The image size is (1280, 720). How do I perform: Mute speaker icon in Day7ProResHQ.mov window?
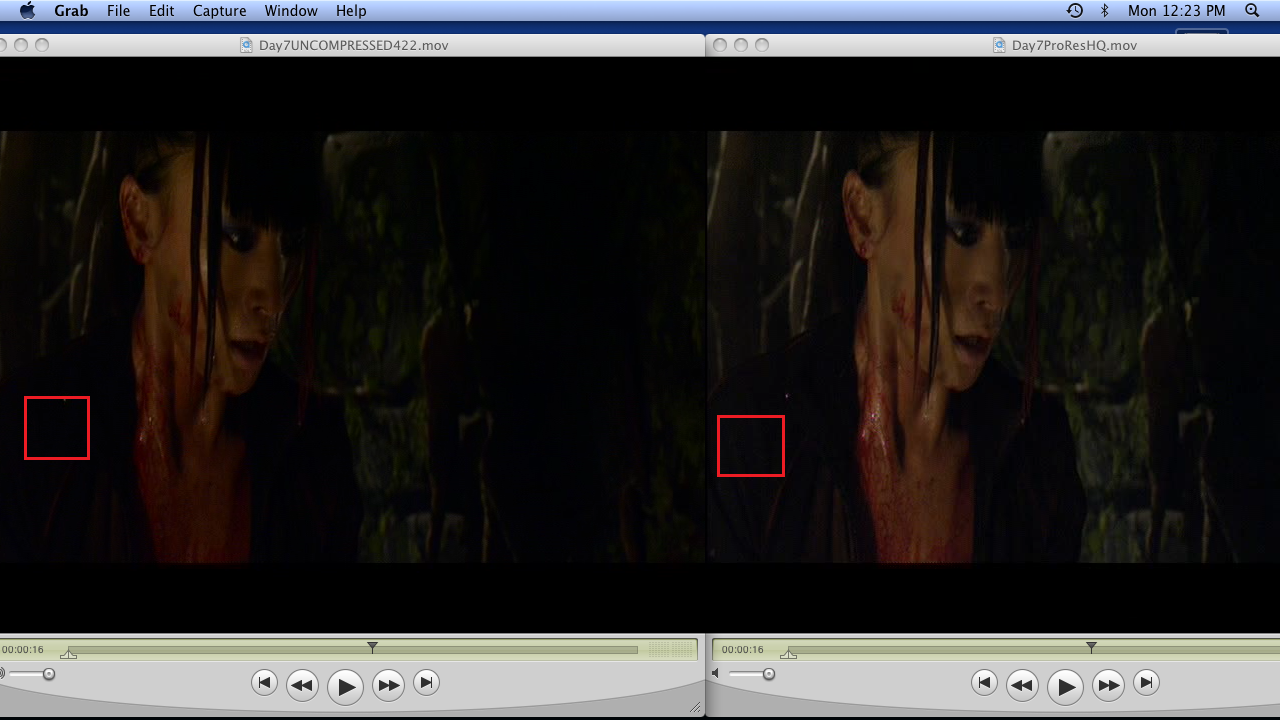click(715, 674)
